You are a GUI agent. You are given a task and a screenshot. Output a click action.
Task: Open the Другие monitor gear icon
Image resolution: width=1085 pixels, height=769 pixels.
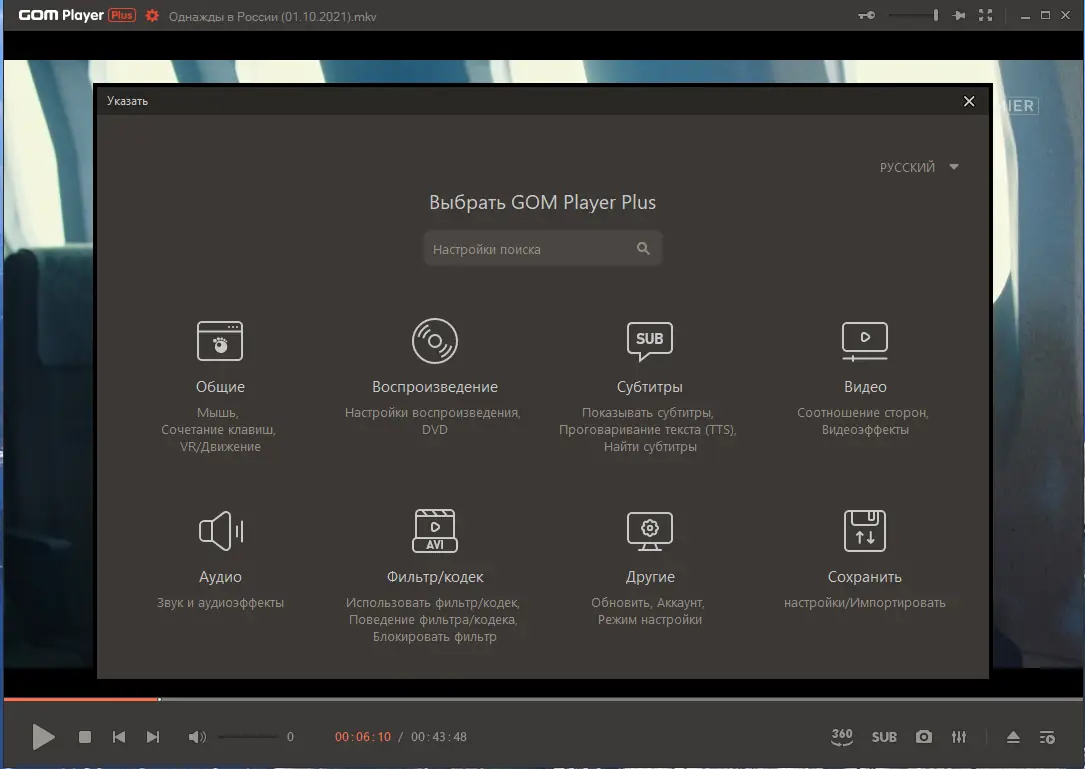(649, 531)
